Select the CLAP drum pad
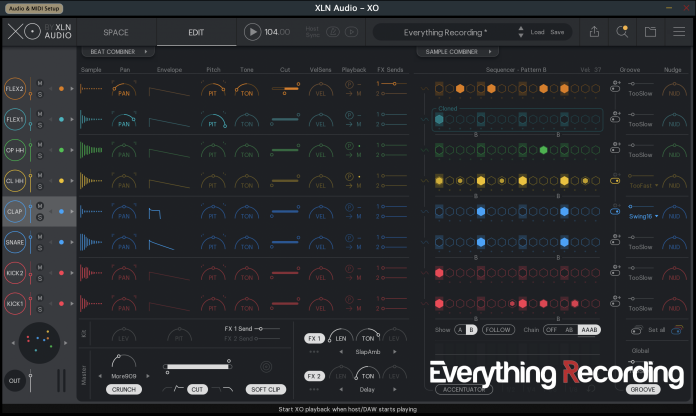This screenshot has width=696, height=416. pyautogui.click(x=15, y=211)
